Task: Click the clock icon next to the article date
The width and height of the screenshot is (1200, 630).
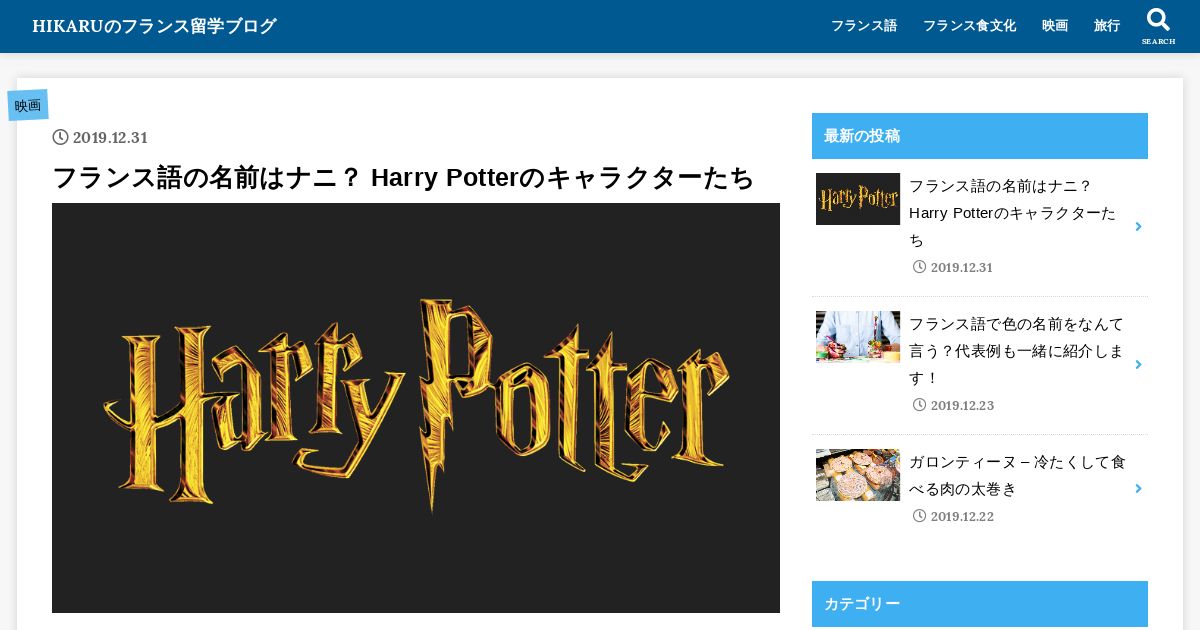Action: (x=61, y=137)
